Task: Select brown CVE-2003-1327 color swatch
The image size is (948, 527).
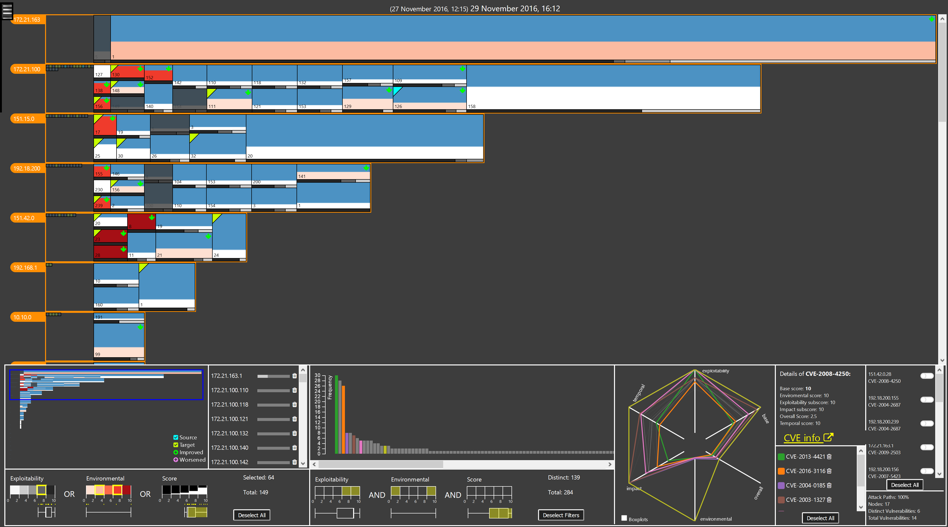Action: tap(781, 500)
